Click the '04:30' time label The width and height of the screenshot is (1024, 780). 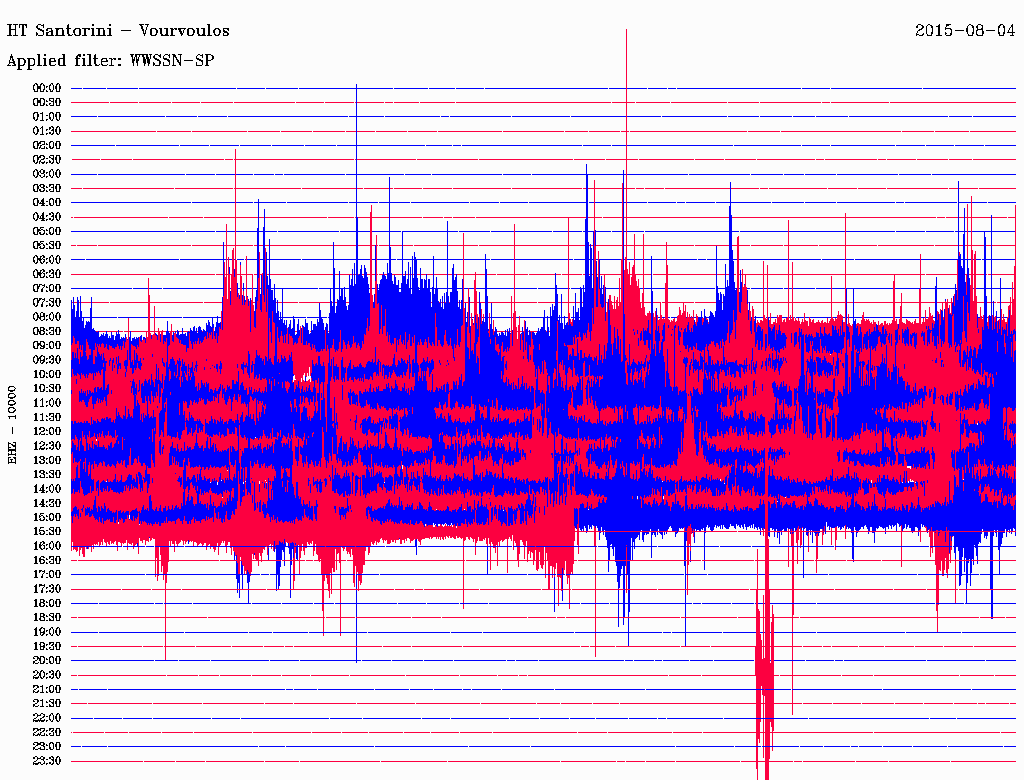pos(47,217)
